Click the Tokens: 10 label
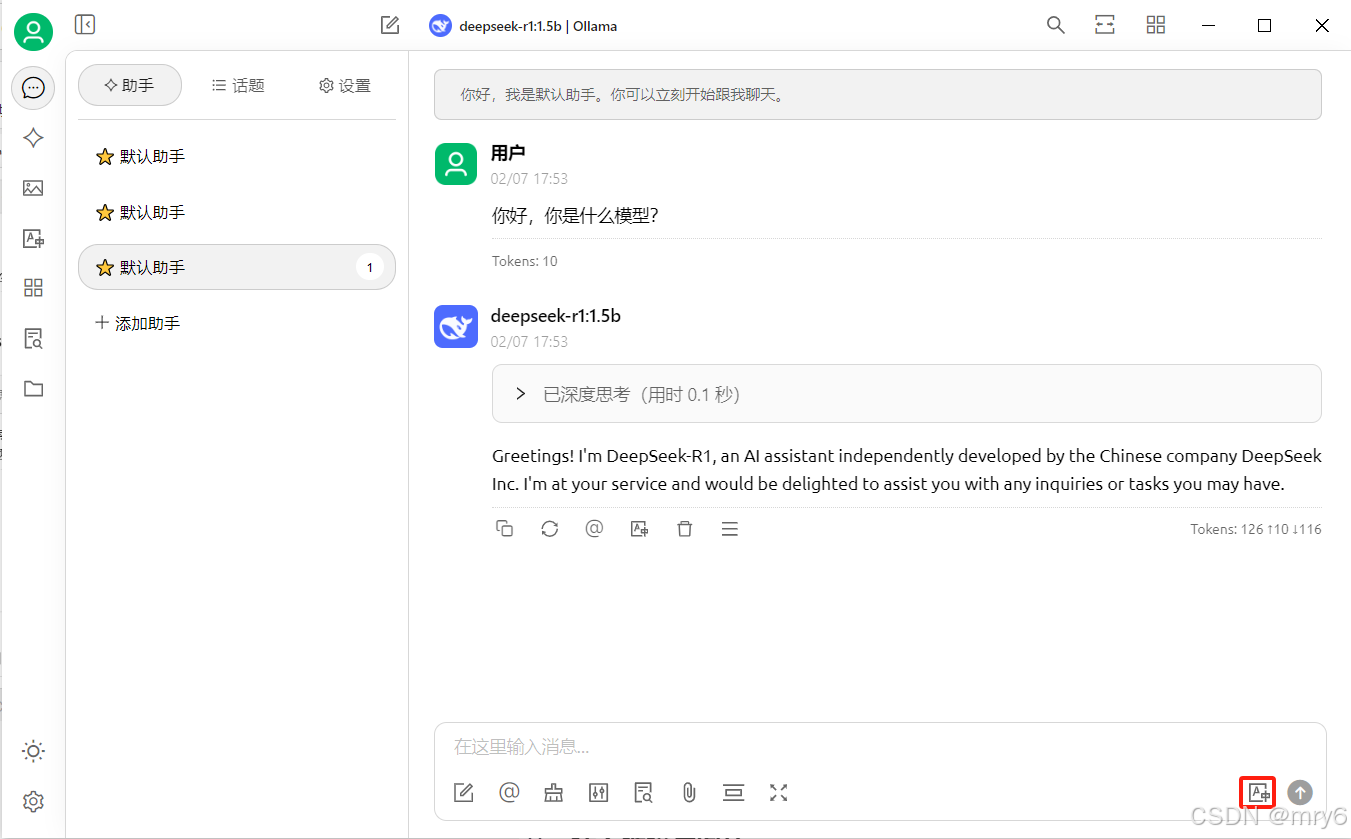The image size is (1351, 839). pos(525,261)
